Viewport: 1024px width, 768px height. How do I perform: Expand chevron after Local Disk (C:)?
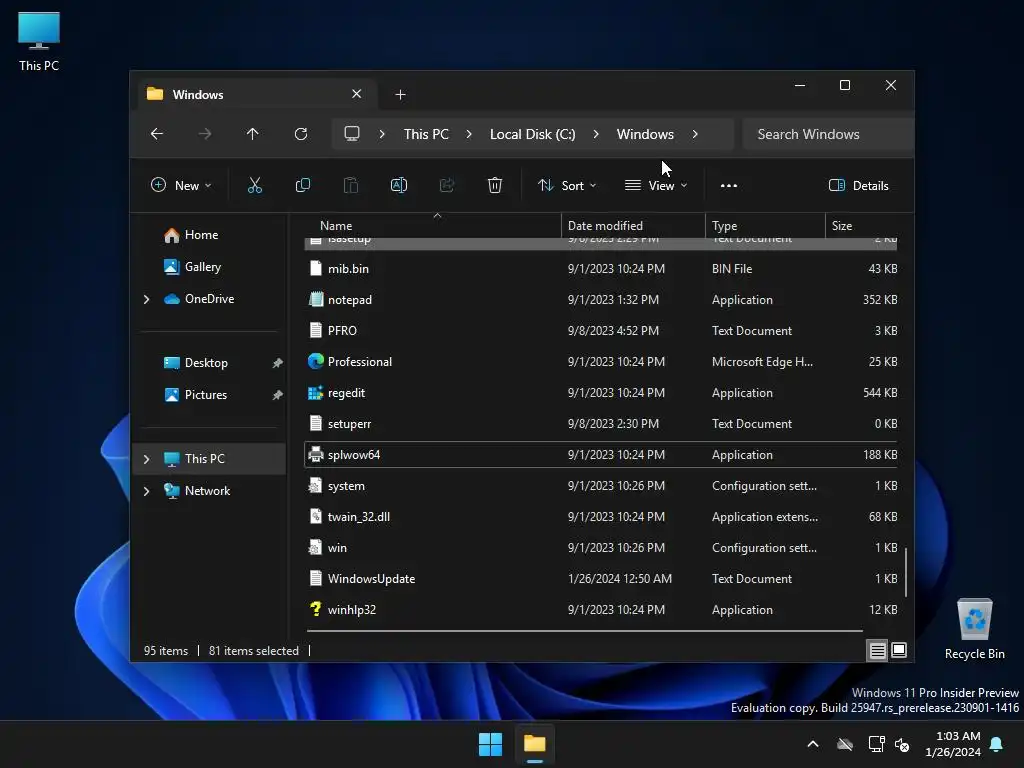pos(596,134)
